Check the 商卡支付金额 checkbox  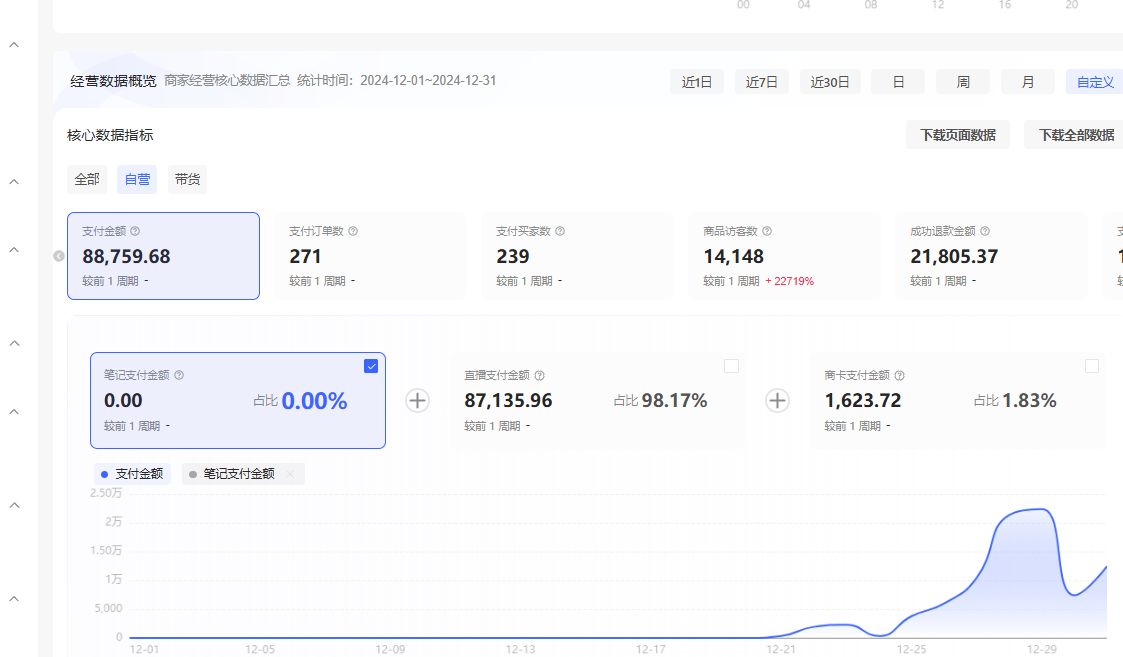pyautogui.click(x=1091, y=366)
